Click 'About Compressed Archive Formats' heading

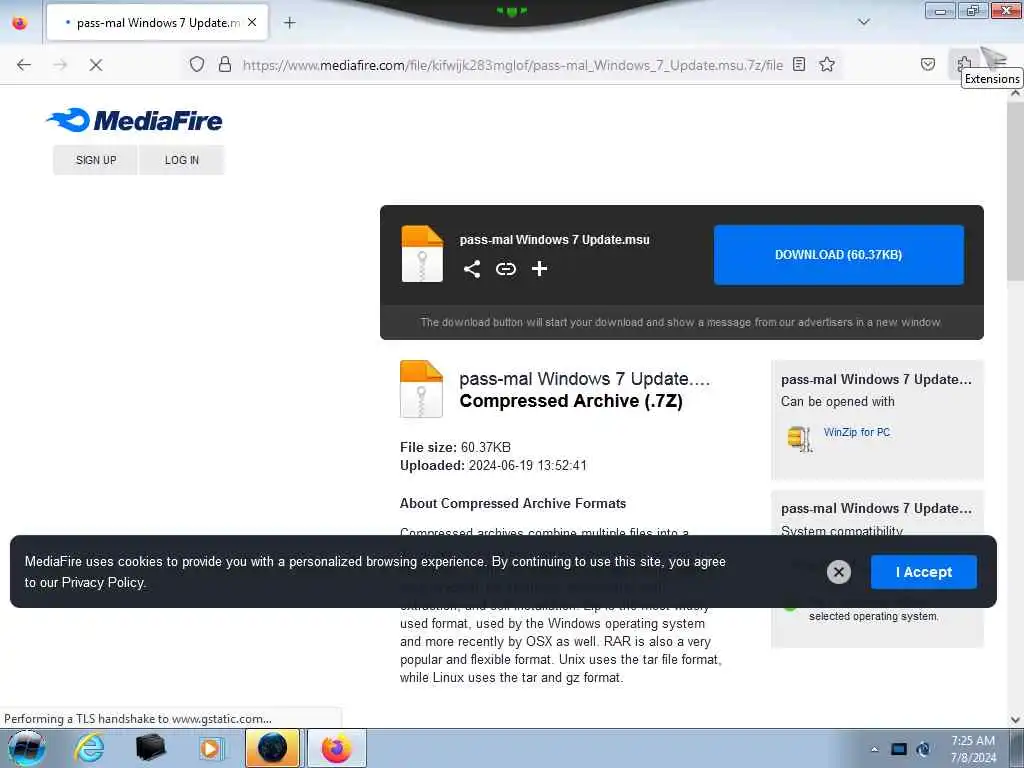click(x=513, y=504)
